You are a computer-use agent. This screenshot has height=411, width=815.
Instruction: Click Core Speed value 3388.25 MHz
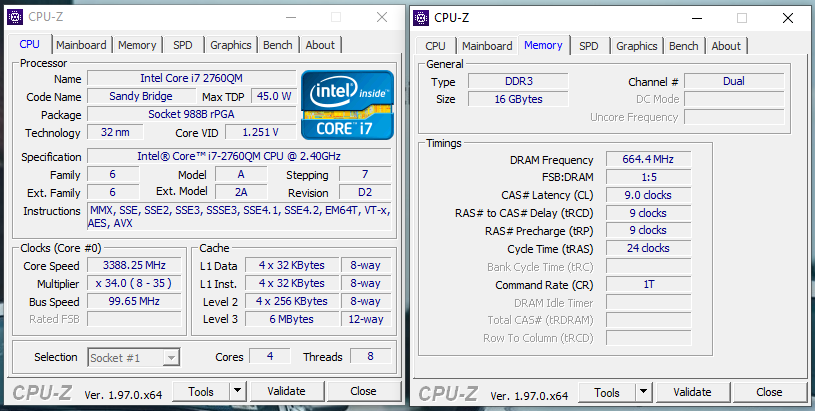134,265
